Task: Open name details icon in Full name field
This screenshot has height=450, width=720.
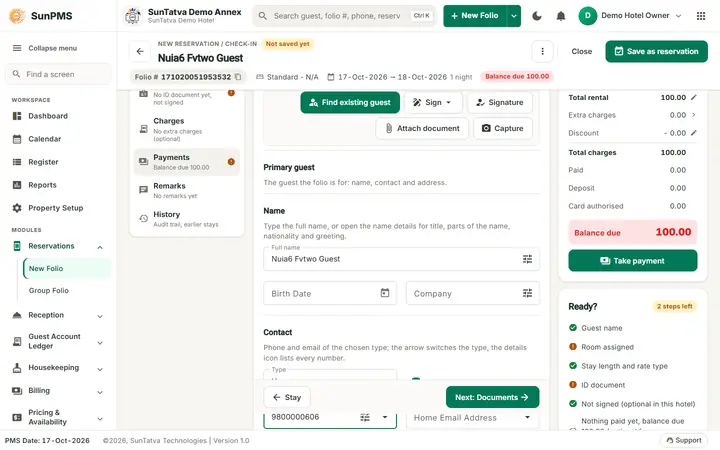Action: point(527,259)
